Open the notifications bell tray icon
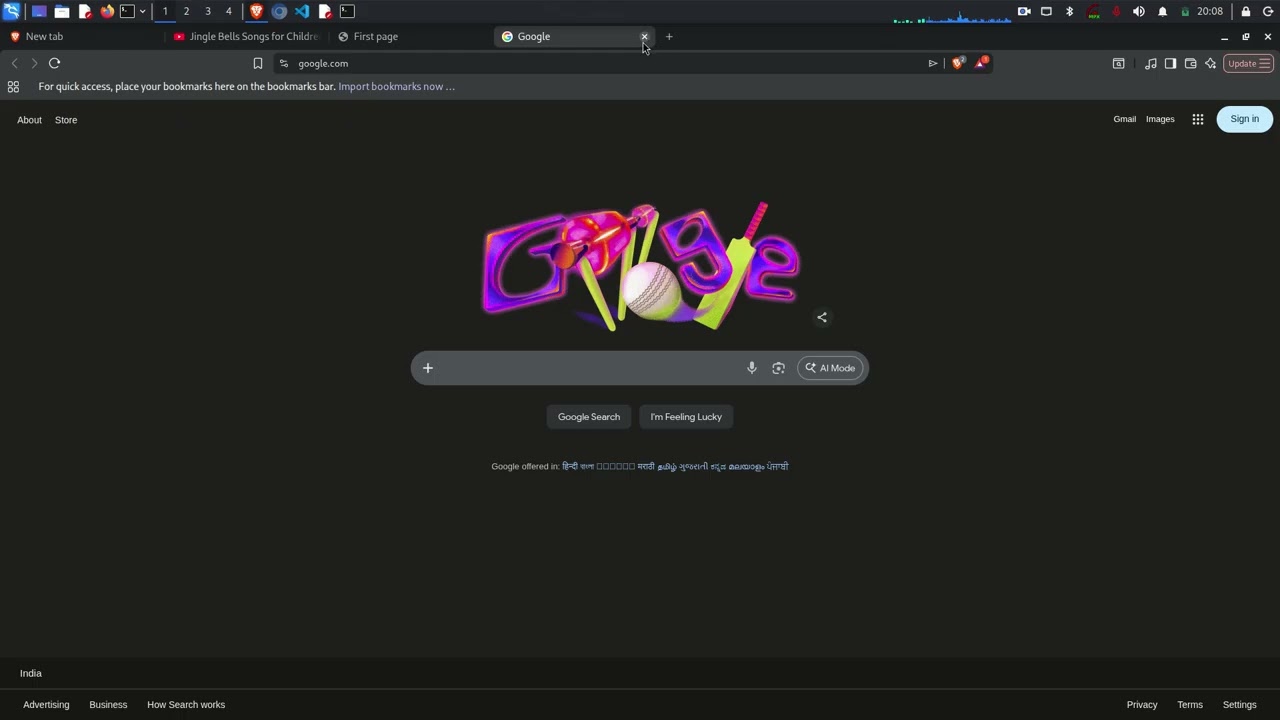 (1162, 11)
